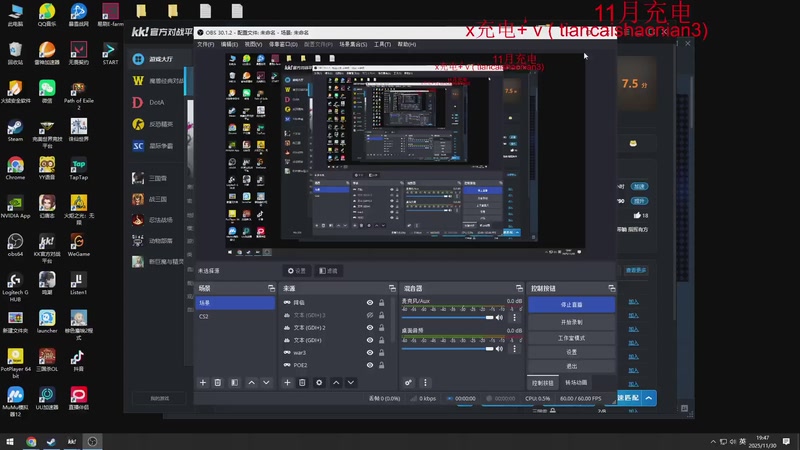The height and width of the screenshot is (450, 800).
Task: Open 桌面音频 three-dot options menu
Action: (514, 349)
